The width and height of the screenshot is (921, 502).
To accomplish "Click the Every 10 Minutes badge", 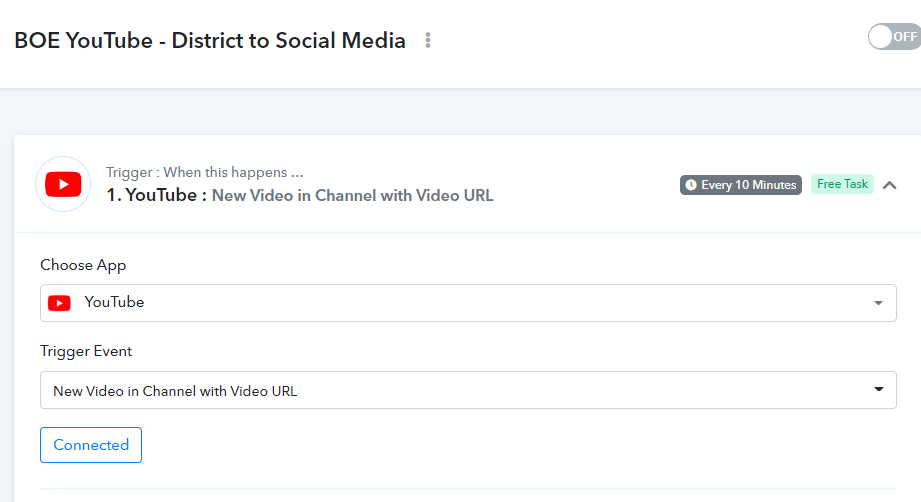I will tap(741, 185).
